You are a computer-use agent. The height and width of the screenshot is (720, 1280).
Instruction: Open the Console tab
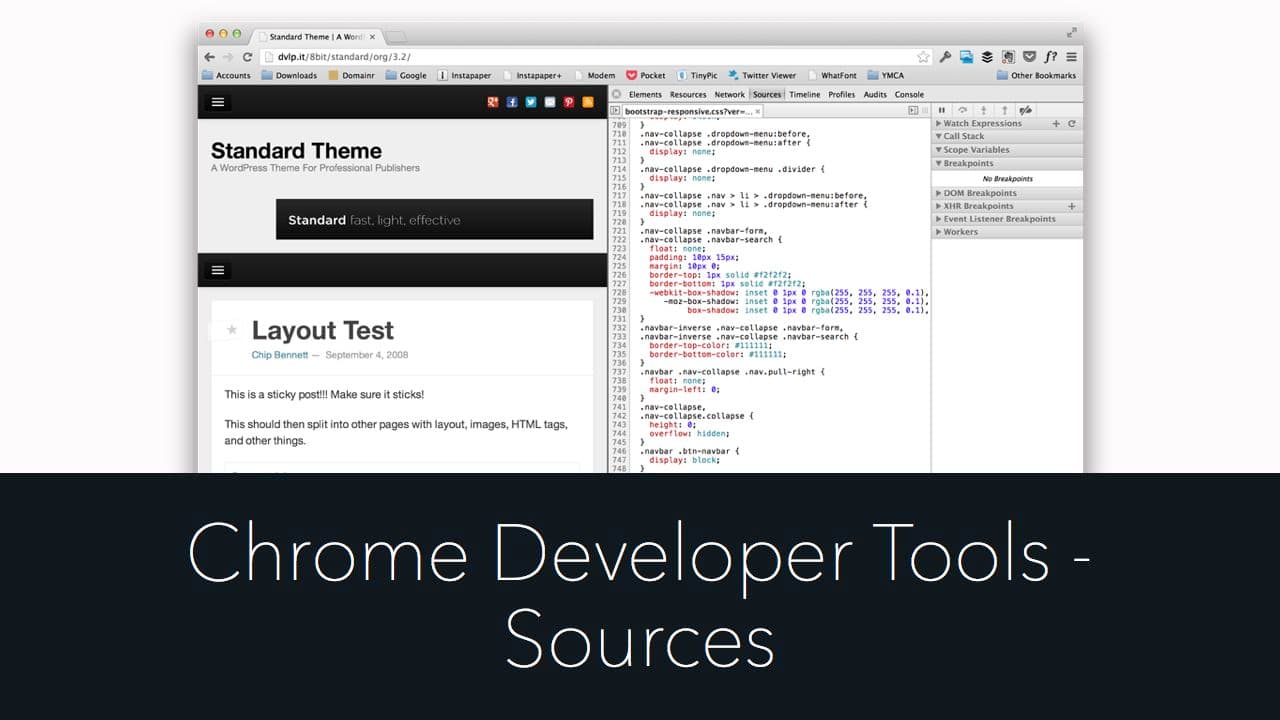point(909,95)
